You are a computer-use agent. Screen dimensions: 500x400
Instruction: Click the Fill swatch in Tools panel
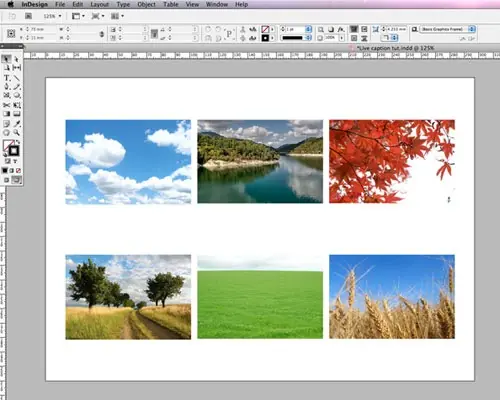coord(7,145)
